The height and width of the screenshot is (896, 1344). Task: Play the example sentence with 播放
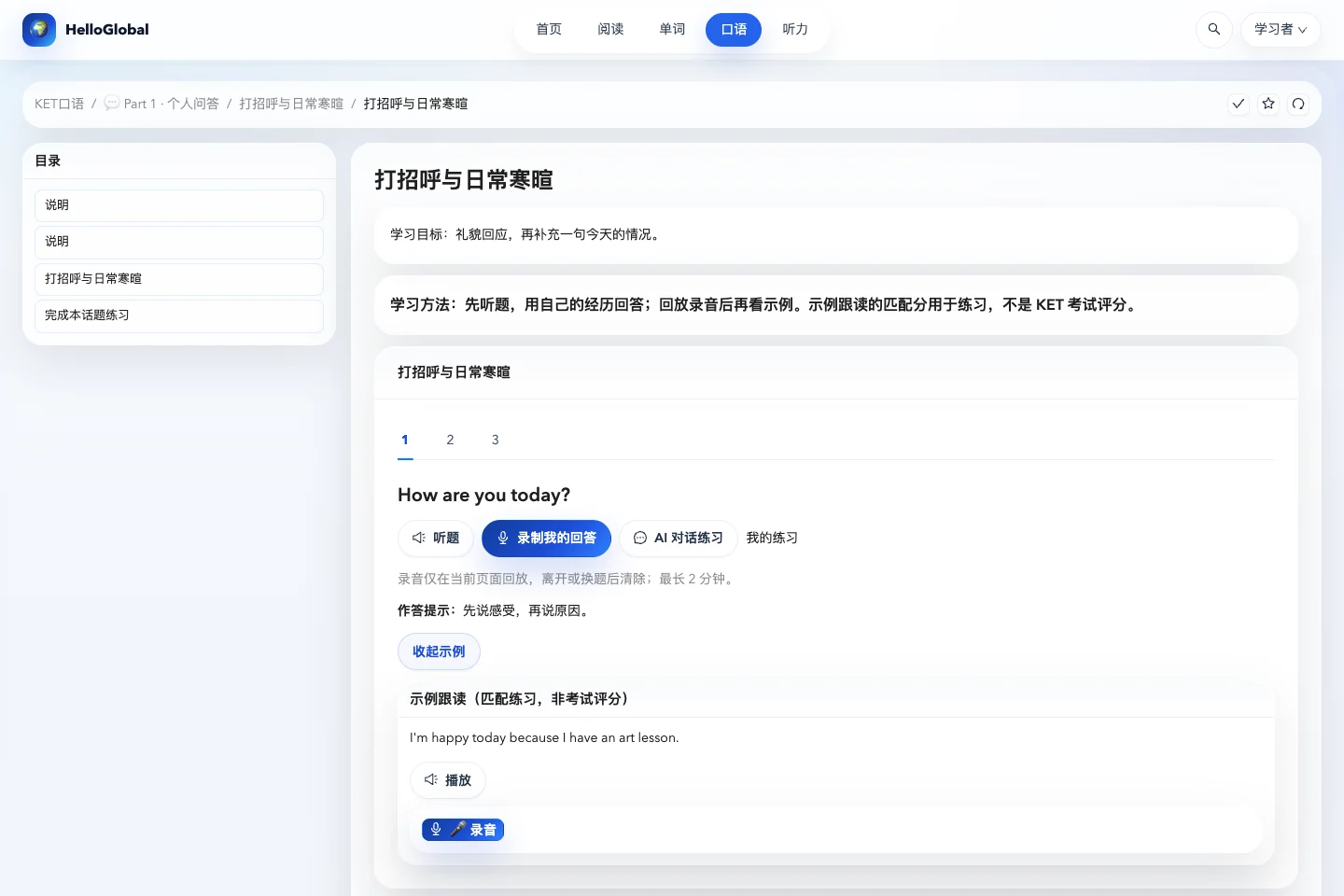(x=448, y=780)
